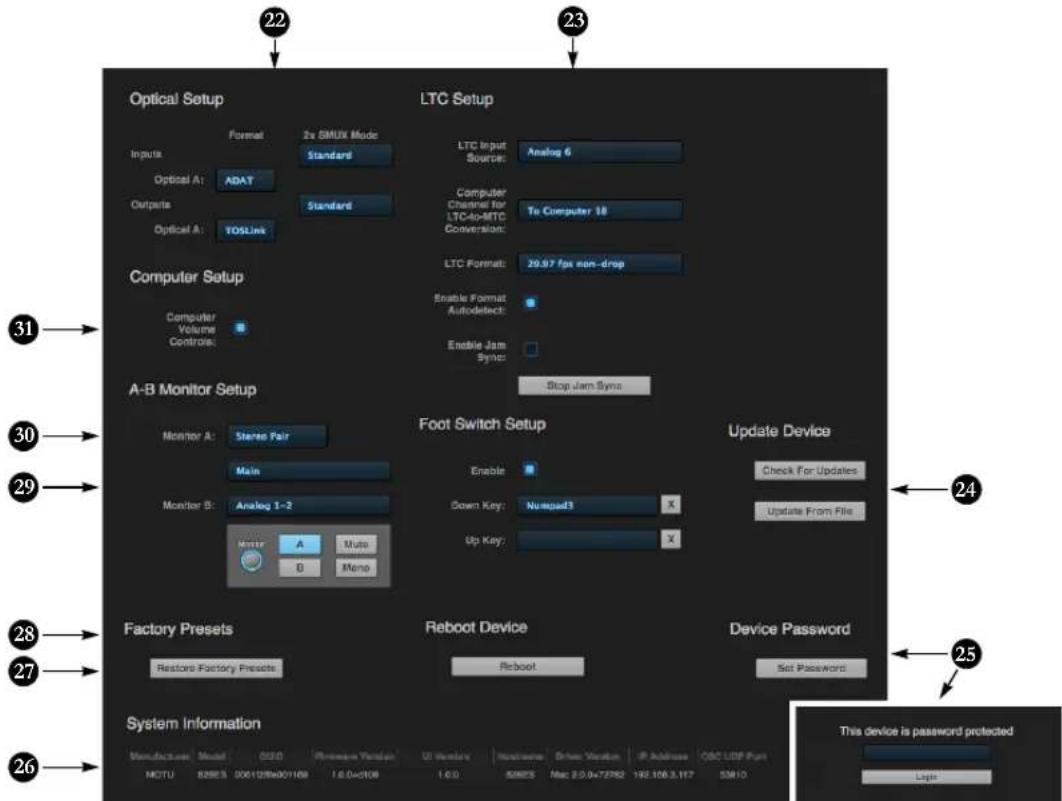Open the Monitor A Main output dropdown
The width and height of the screenshot is (1062, 801).
click(308, 471)
